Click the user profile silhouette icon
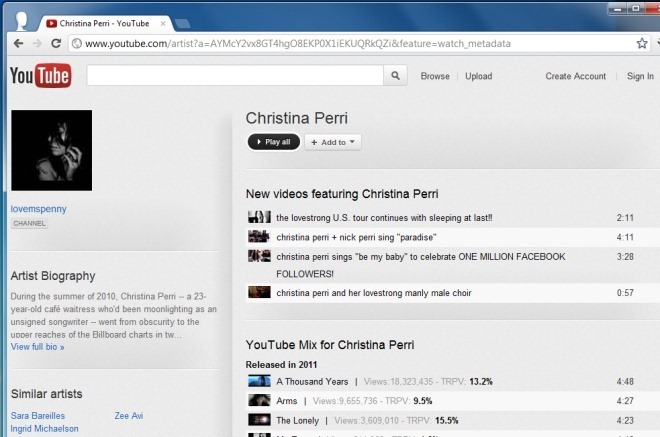 [21, 21]
